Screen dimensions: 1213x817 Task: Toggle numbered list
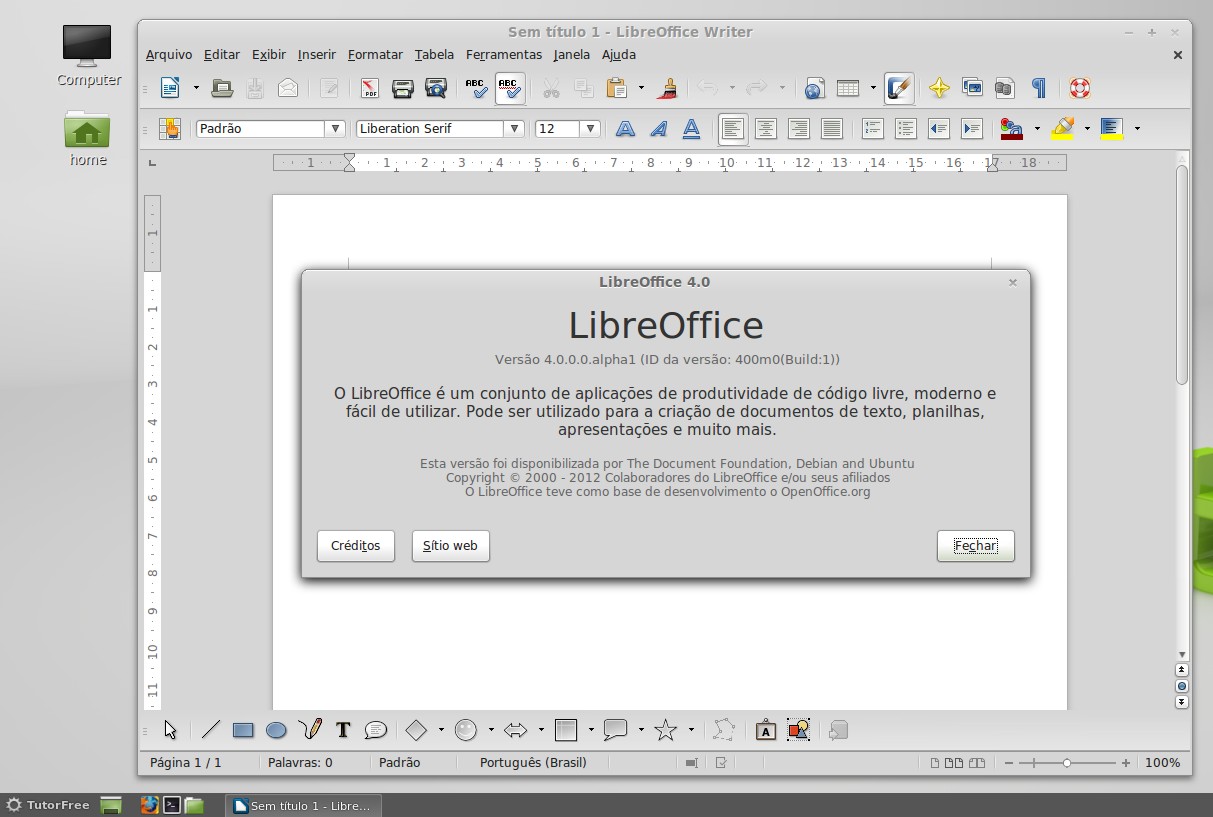pyautogui.click(x=873, y=128)
